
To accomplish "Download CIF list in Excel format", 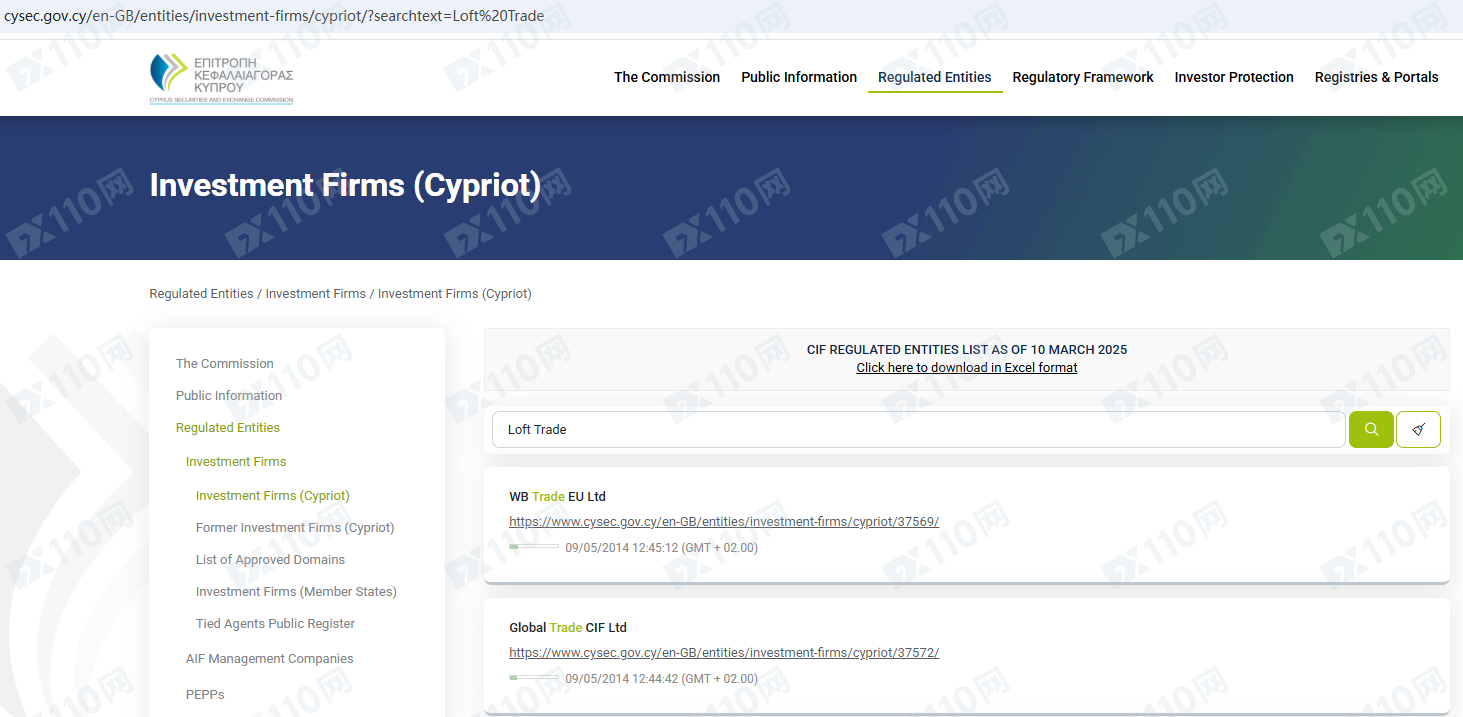I will tap(966, 367).
